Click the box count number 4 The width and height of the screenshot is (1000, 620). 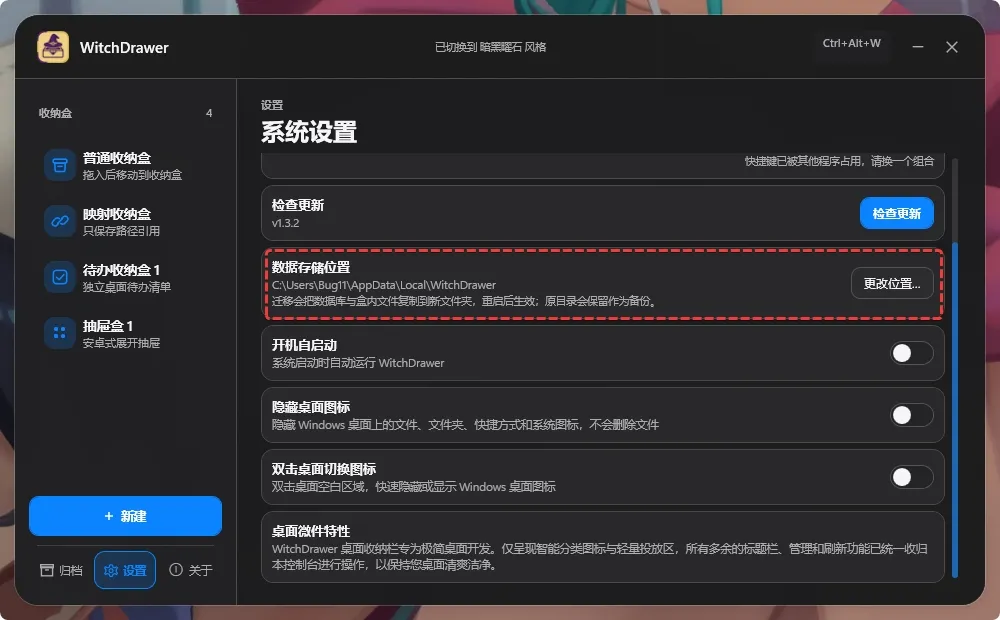pos(209,113)
